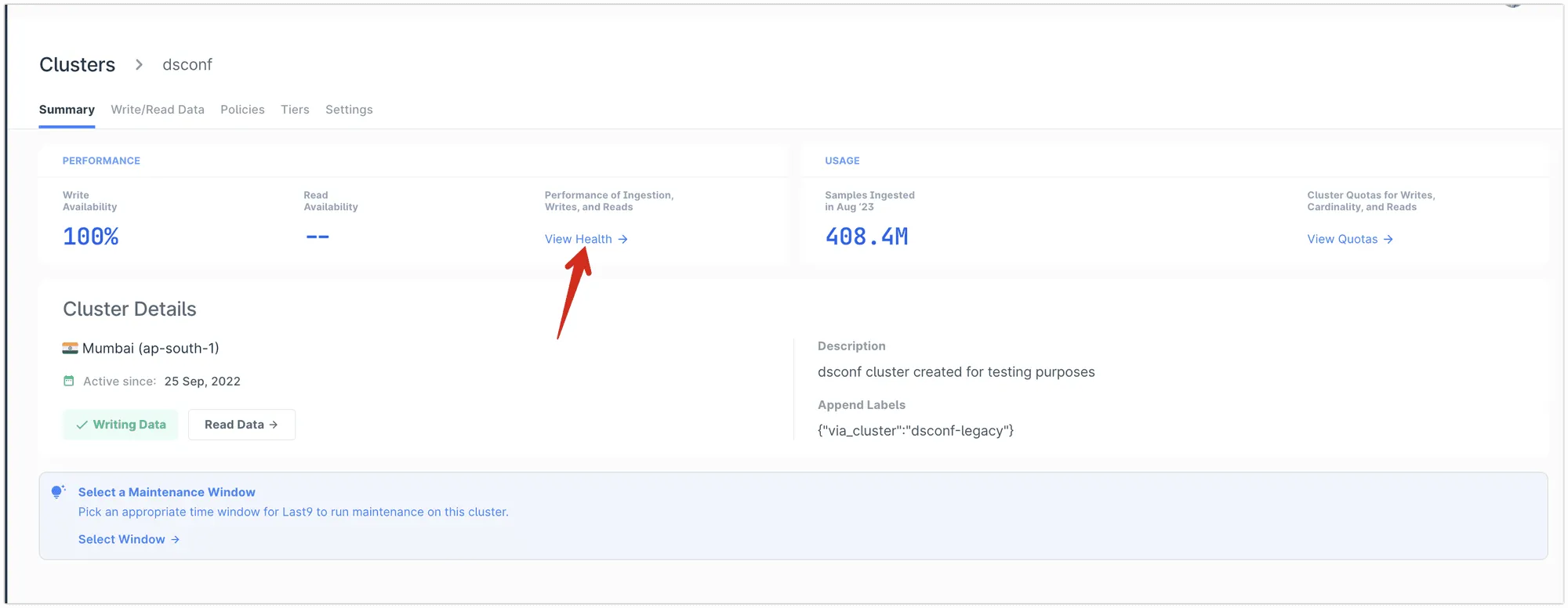Image resolution: width=1568 pixels, height=608 pixels.
Task: Open the View Health link
Action: coord(586,239)
